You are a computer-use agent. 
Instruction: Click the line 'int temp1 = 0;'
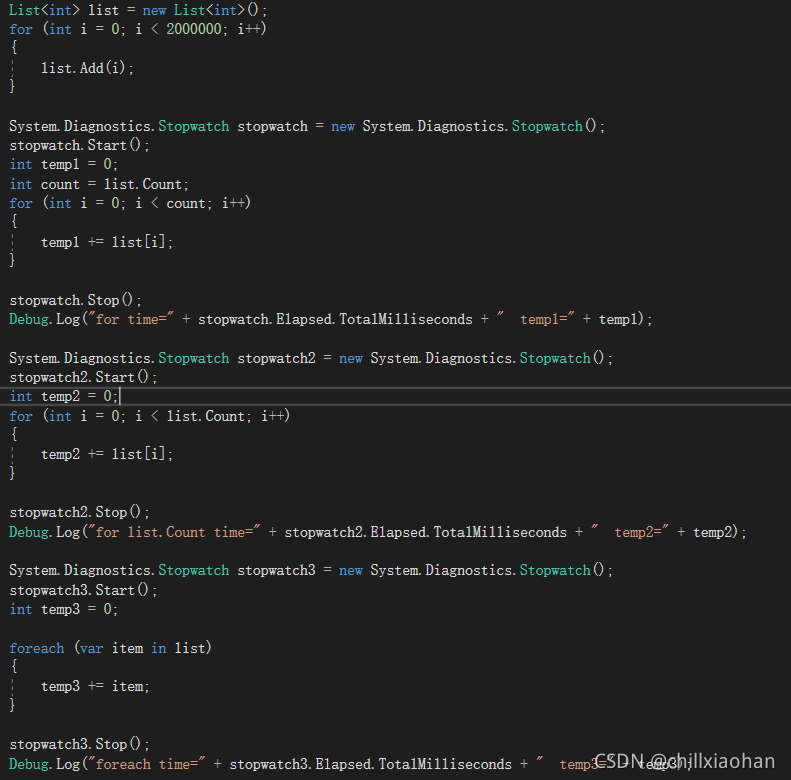point(63,164)
